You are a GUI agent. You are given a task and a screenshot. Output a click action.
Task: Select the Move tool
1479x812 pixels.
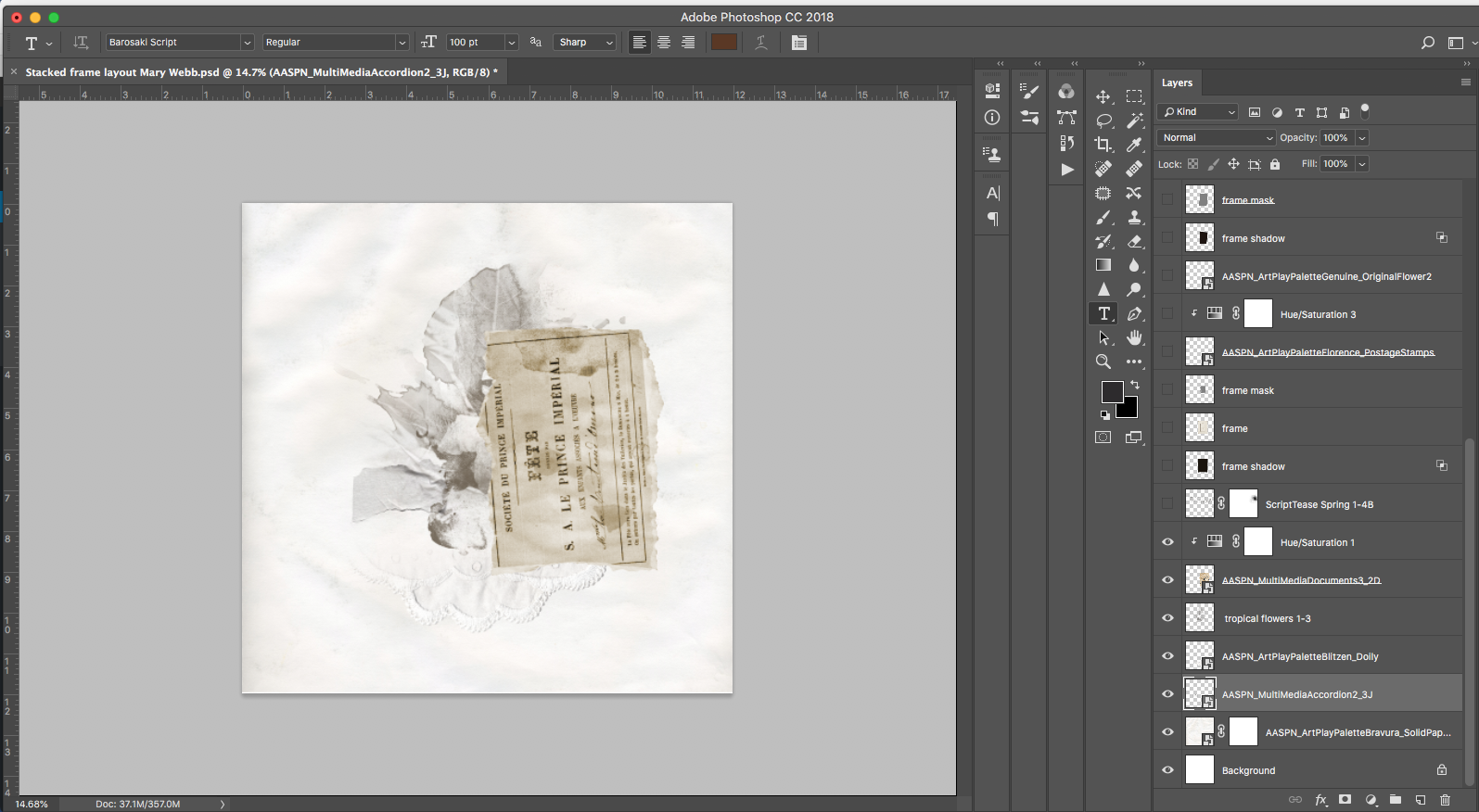[x=1103, y=96]
